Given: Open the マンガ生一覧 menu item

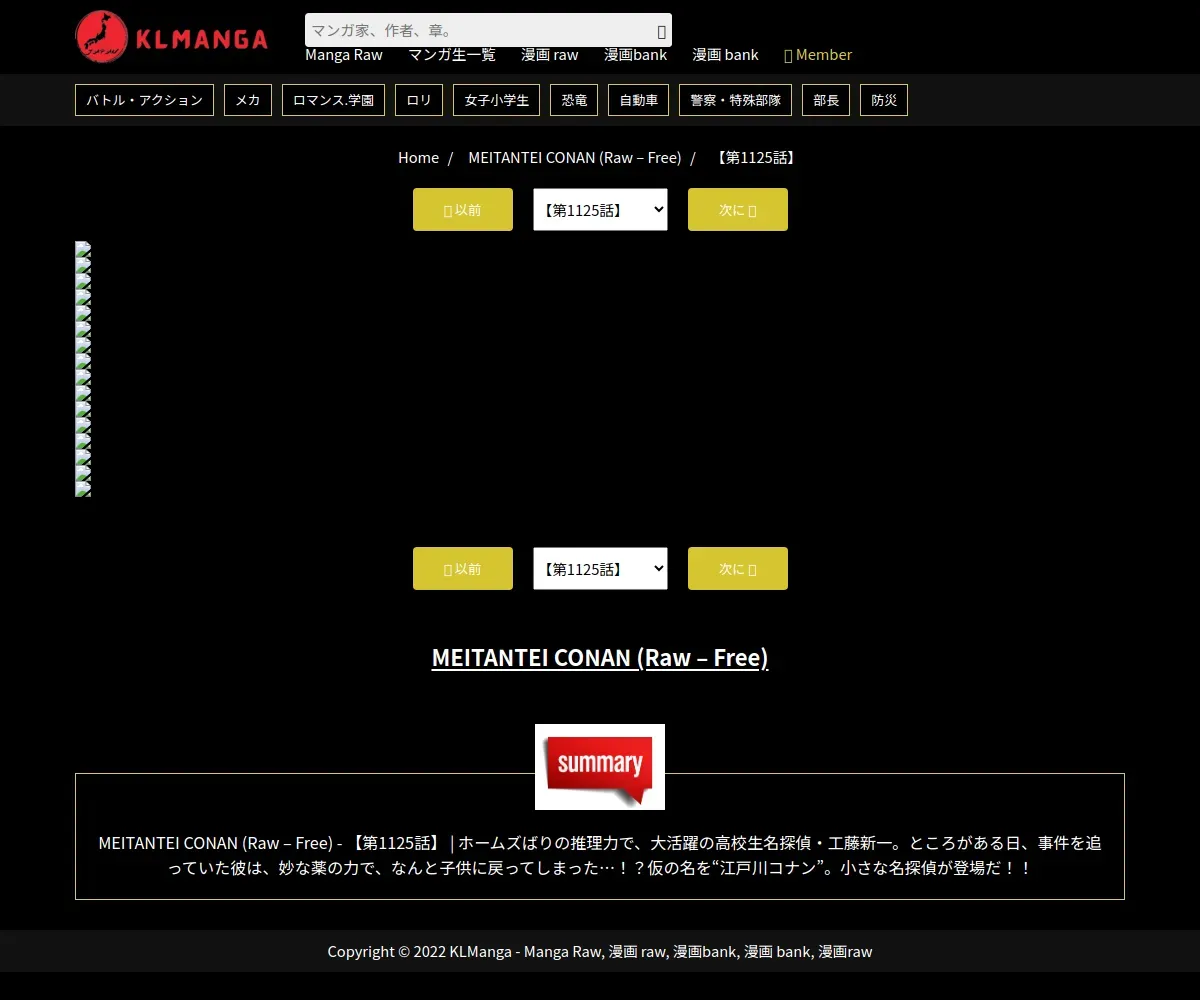Looking at the screenshot, I should click(x=452, y=55).
